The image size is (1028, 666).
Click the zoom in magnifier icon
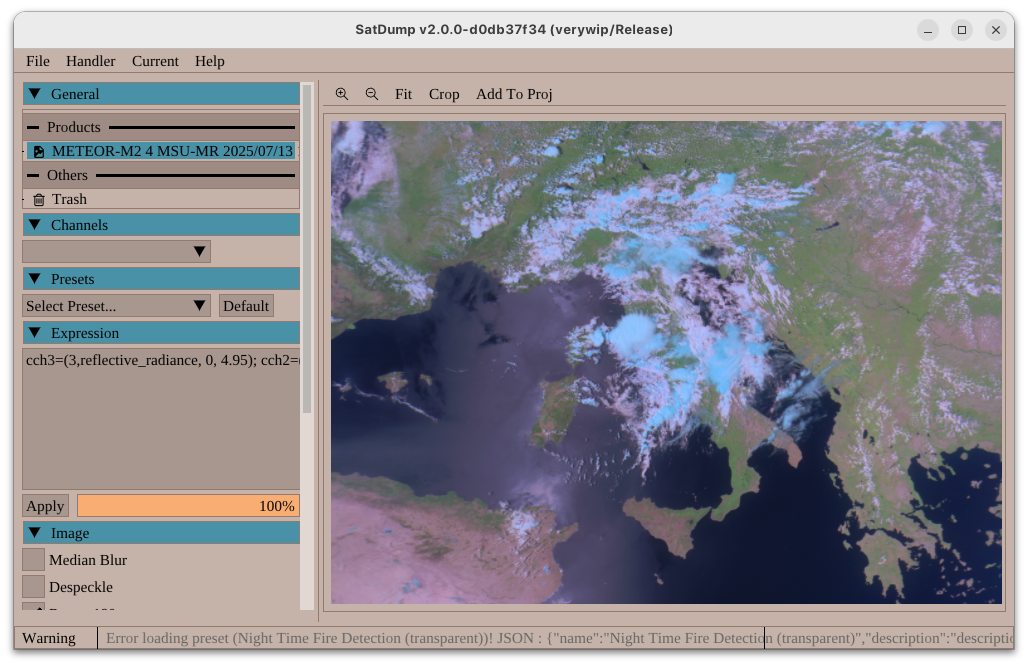[342, 94]
